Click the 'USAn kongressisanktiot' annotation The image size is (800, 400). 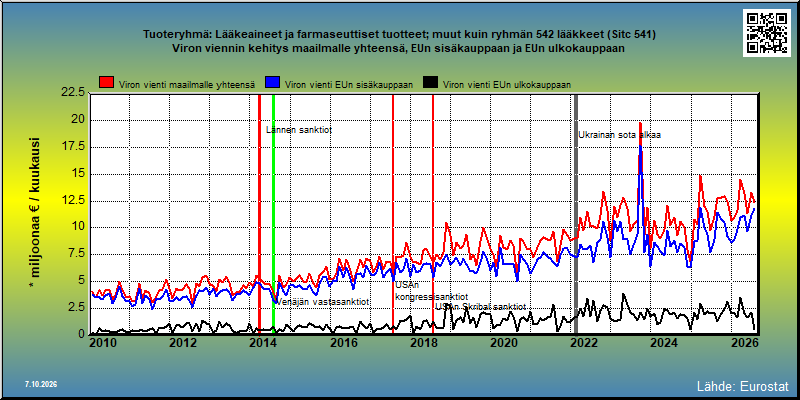click(x=432, y=291)
